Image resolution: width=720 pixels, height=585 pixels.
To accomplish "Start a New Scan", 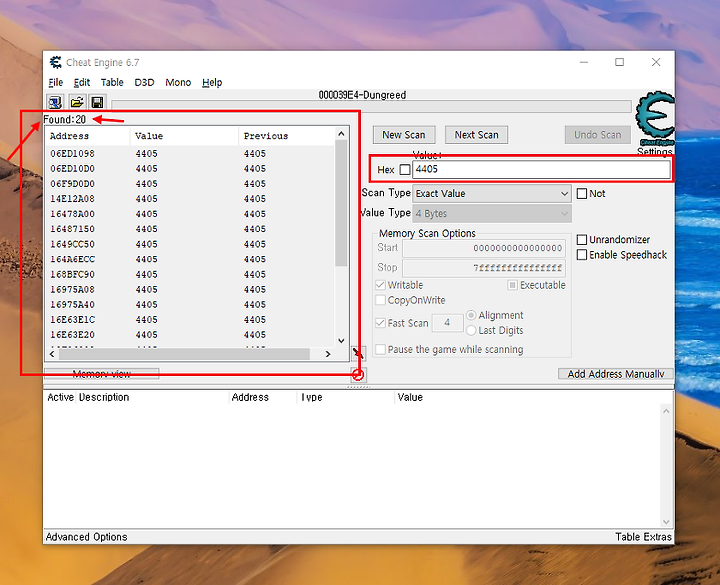I will [404, 135].
